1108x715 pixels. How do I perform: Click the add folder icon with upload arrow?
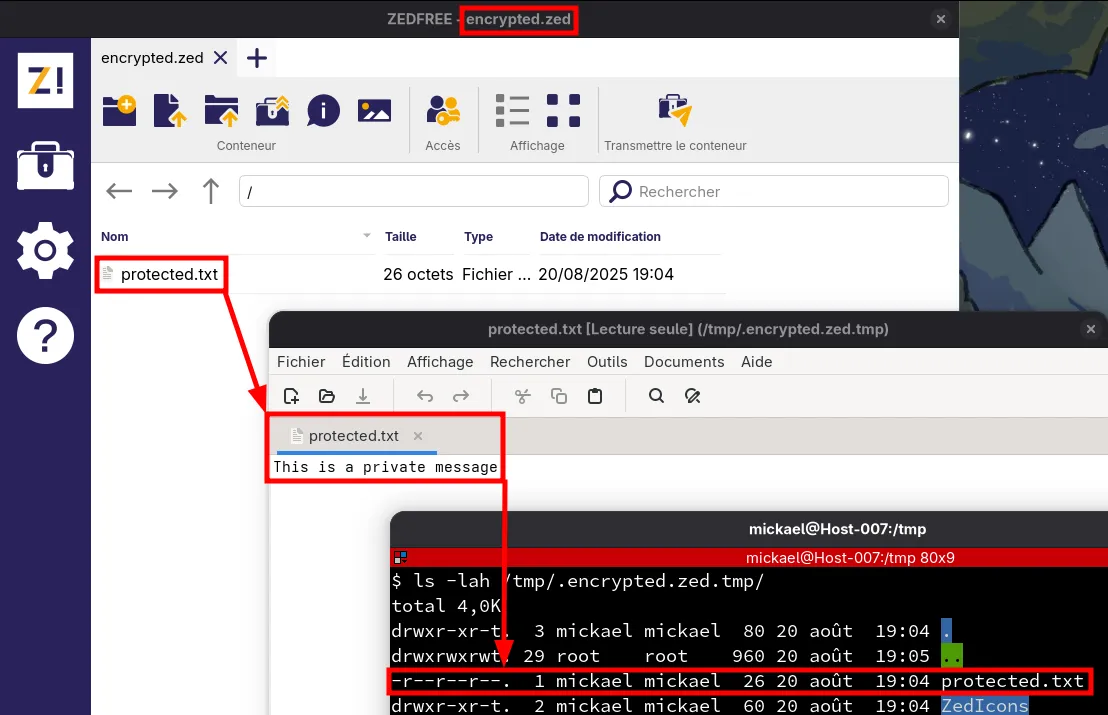221,110
